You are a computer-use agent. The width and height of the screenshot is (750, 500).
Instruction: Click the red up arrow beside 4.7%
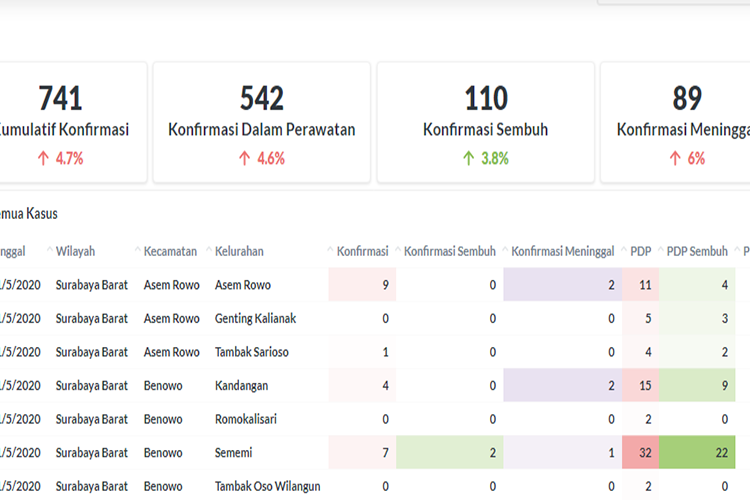(x=43, y=158)
